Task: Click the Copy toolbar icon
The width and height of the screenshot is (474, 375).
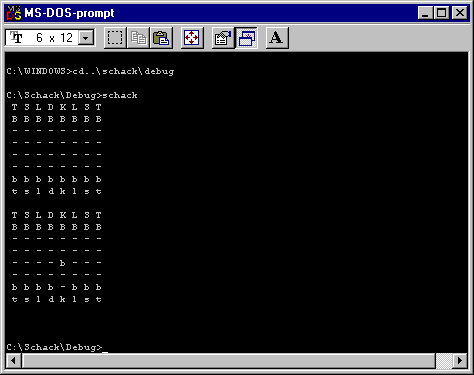Action: coord(138,38)
